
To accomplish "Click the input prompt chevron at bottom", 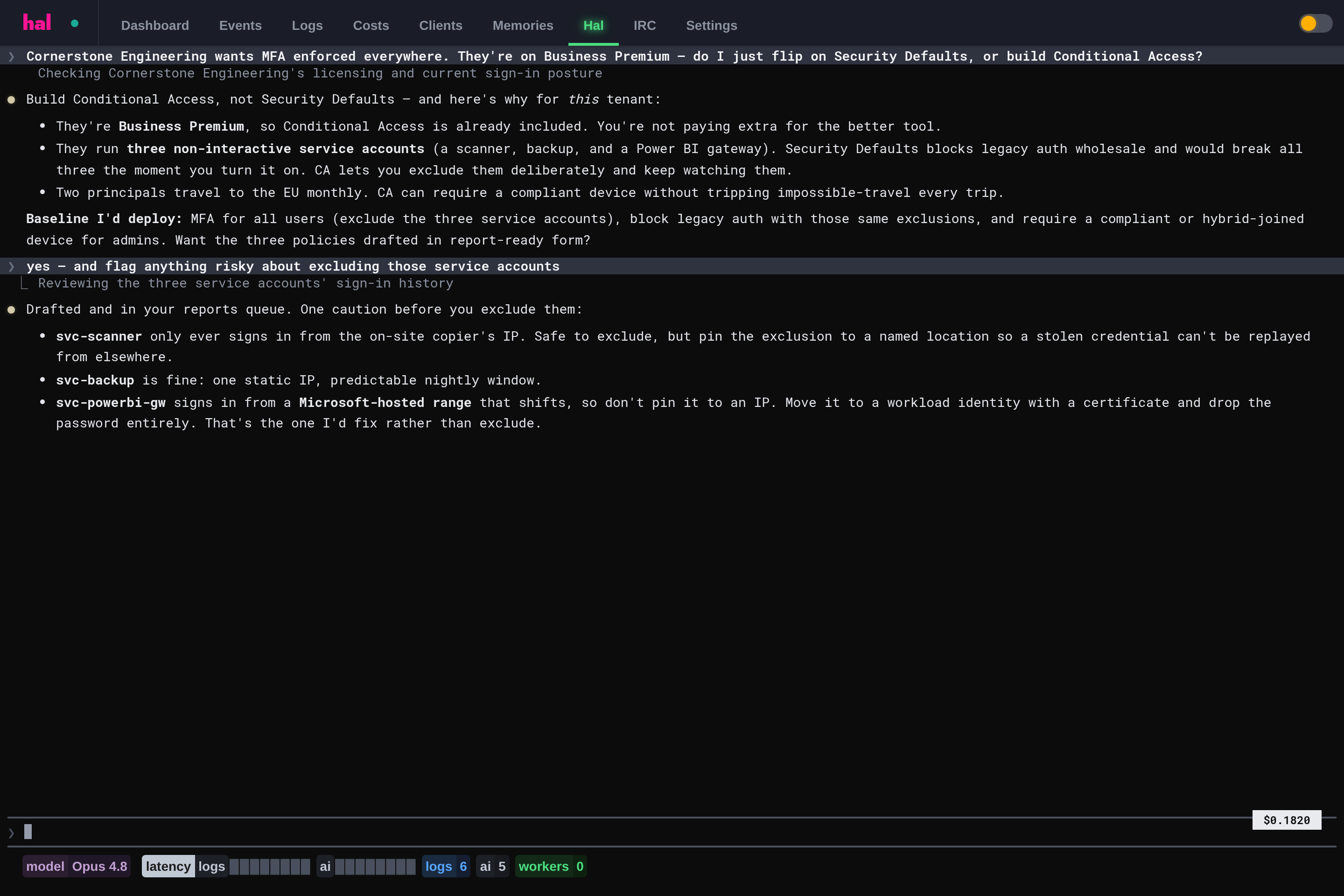I will 11,833.
